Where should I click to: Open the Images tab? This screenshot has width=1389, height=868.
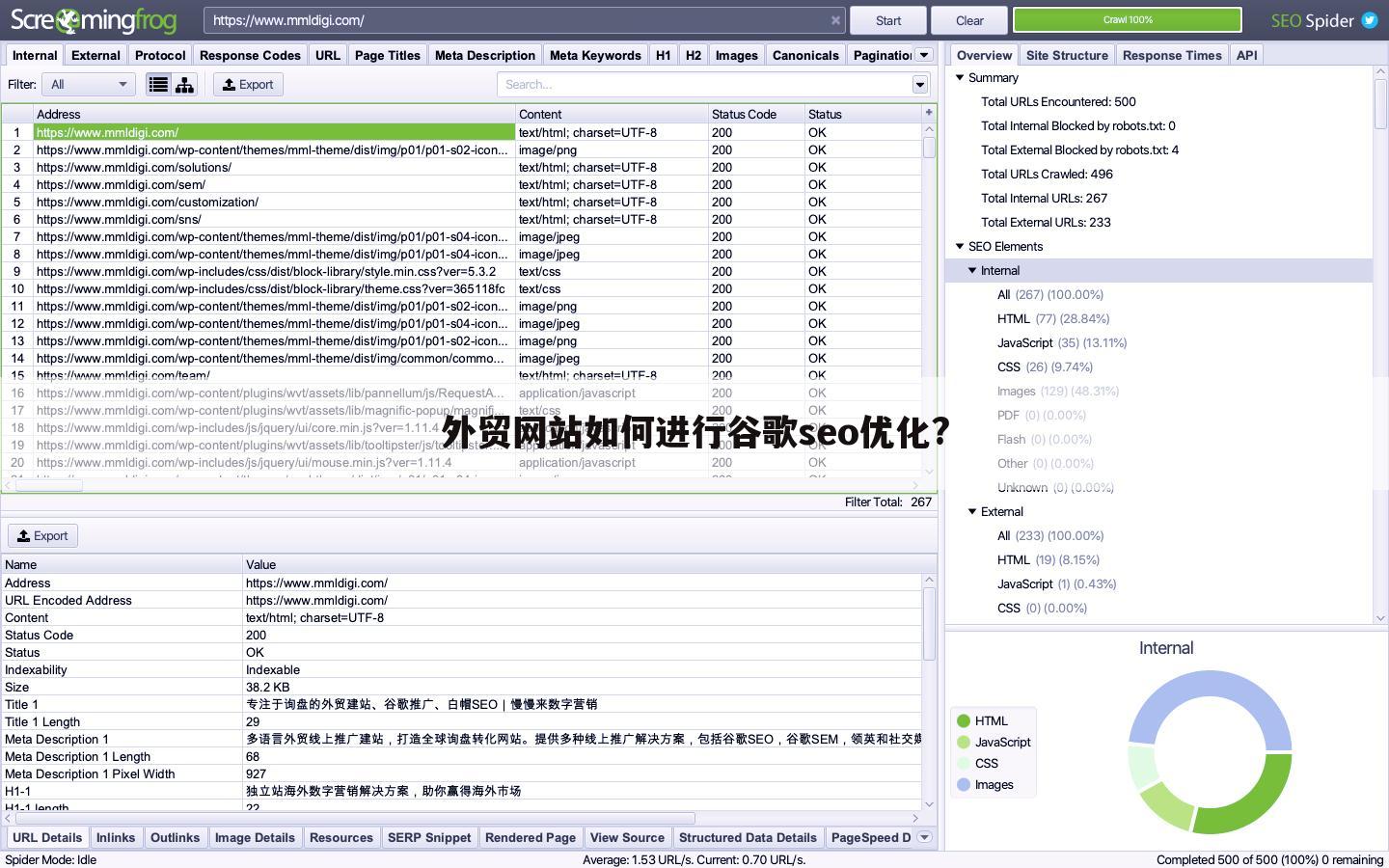(x=737, y=55)
